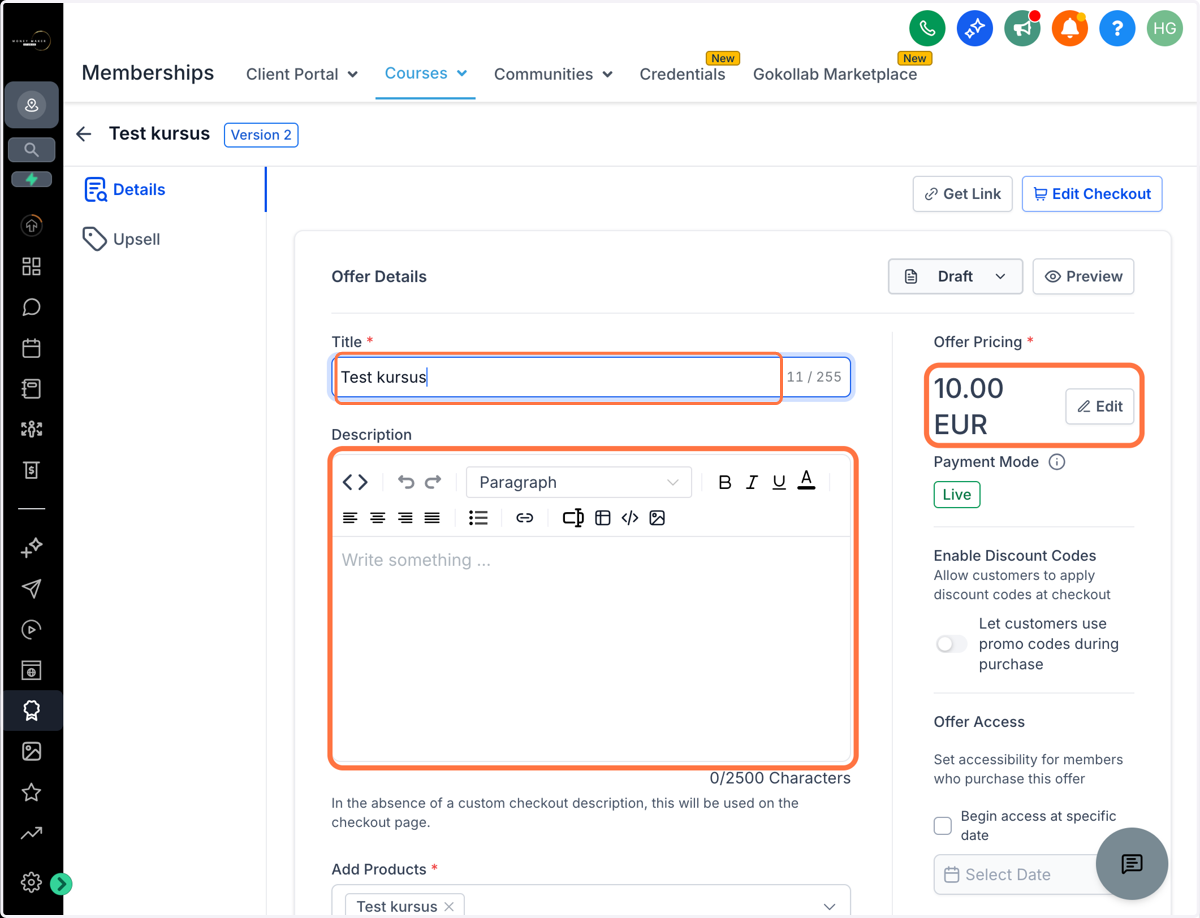The height and width of the screenshot is (918, 1200).
Task: Apply underline formatting in description editor
Action: coord(779,482)
